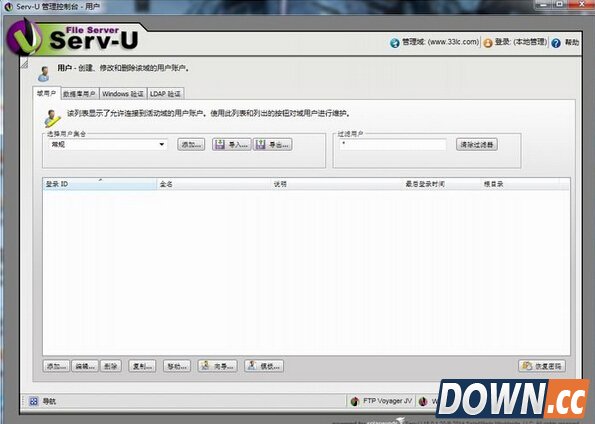Viewport: 595px width, 424px height.
Task: Click the globe icon beside 管理域
Action: tap(395, 43)
